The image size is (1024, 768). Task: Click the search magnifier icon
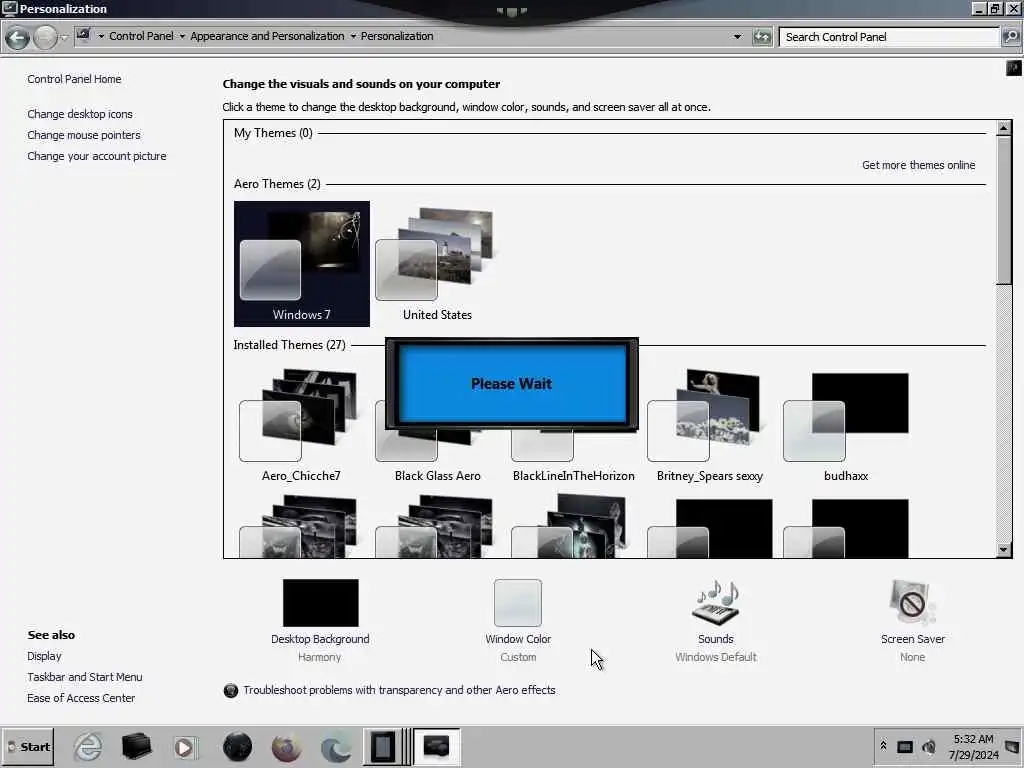coord(1010,37)
